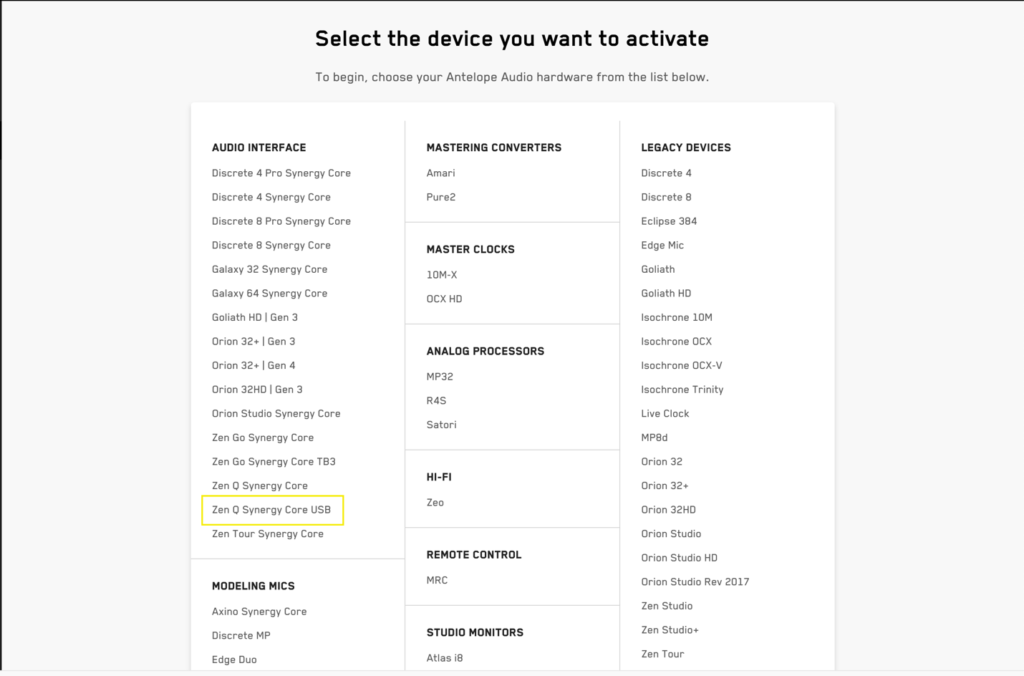Select Edge Mic legacy device
Image resolution: width=1024 pixels, height=676 pixels.
662,246
